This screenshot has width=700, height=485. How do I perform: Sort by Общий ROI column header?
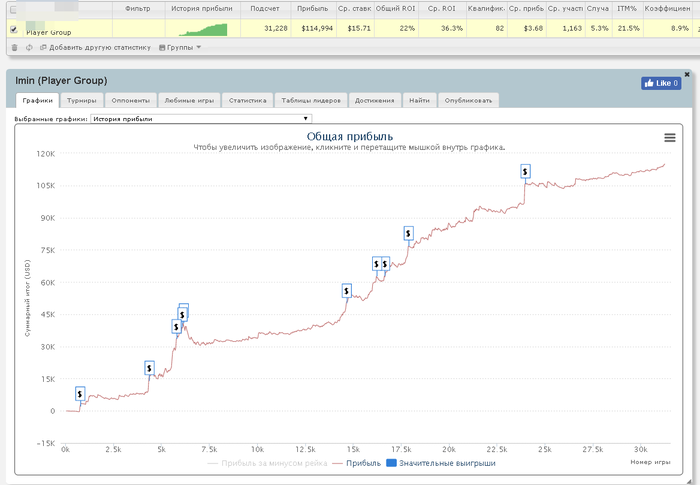396,8
